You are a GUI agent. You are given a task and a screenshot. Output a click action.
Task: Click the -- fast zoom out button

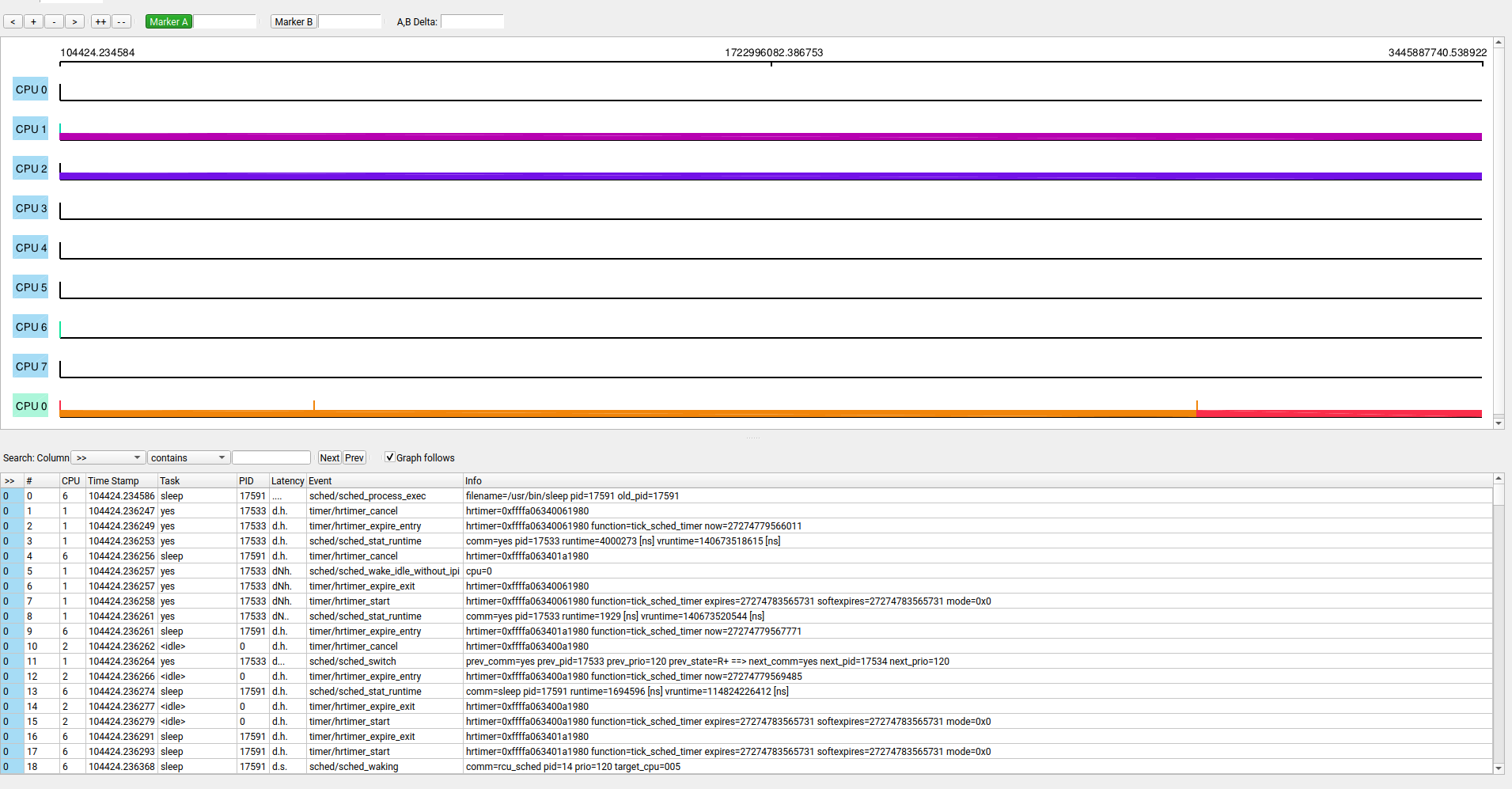pyautogui.click(x=121, y=22)
